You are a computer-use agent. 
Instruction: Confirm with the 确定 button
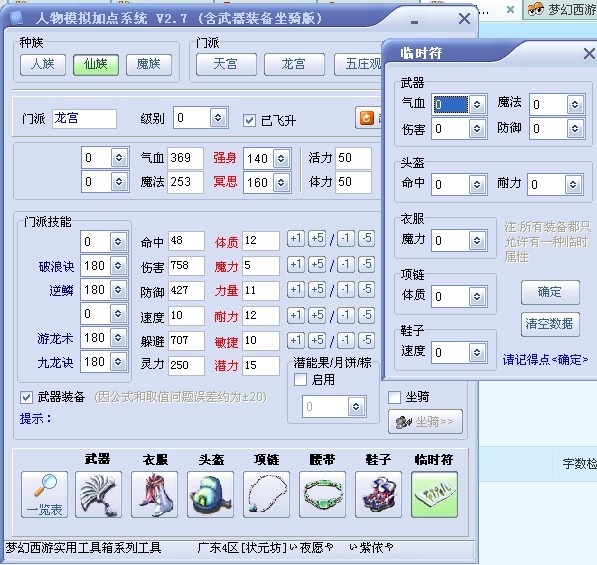pyautogui.click(x=550, y=292)
